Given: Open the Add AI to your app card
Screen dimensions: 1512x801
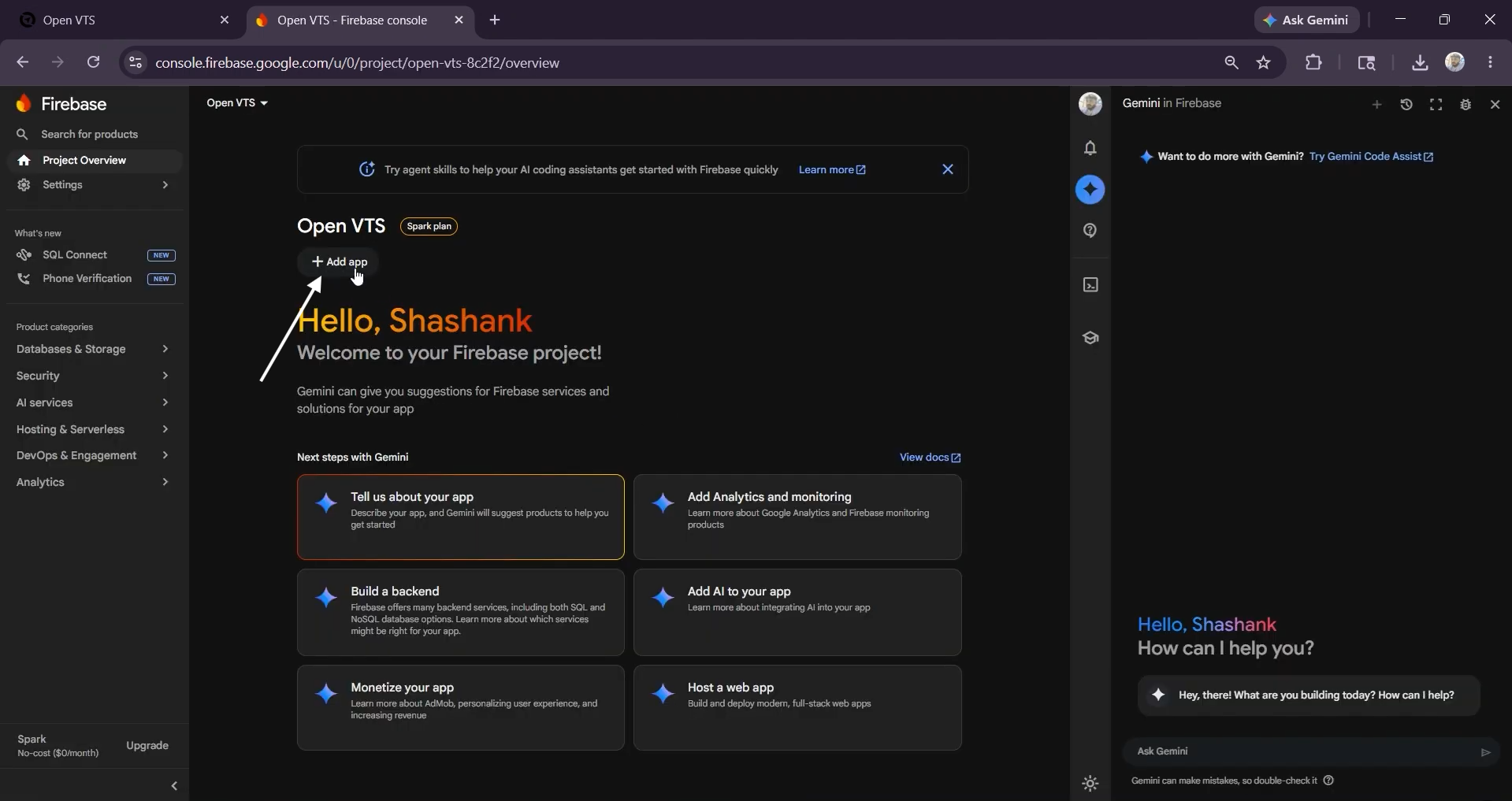Looking at the screenshot, I should point(797,613).
